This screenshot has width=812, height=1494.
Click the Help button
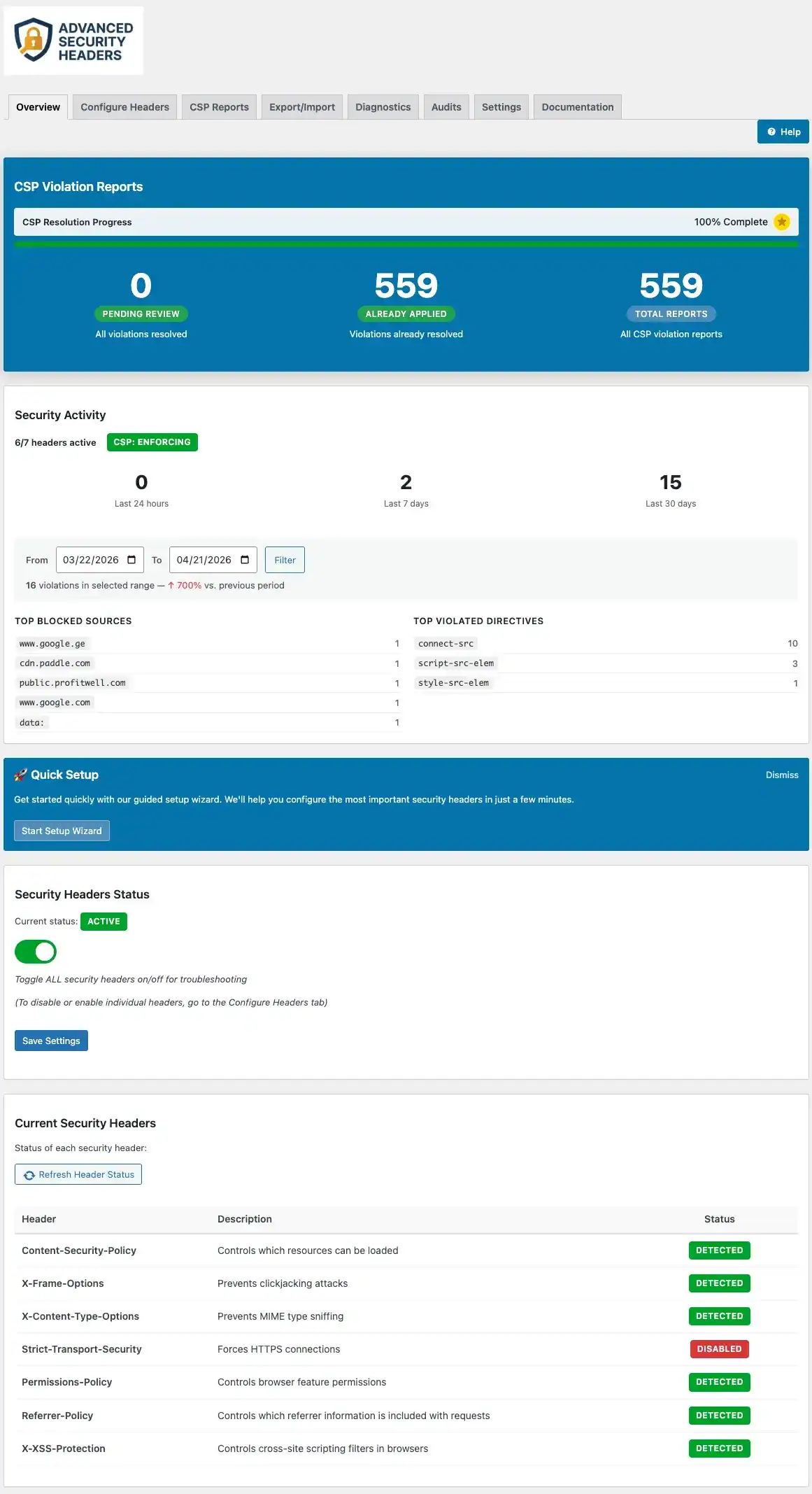point(783,132)
